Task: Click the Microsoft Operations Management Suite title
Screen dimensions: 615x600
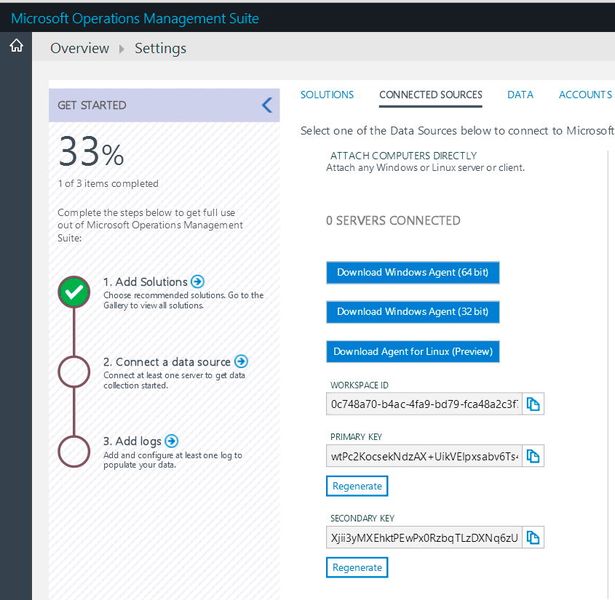Action: tap(135, 18)
